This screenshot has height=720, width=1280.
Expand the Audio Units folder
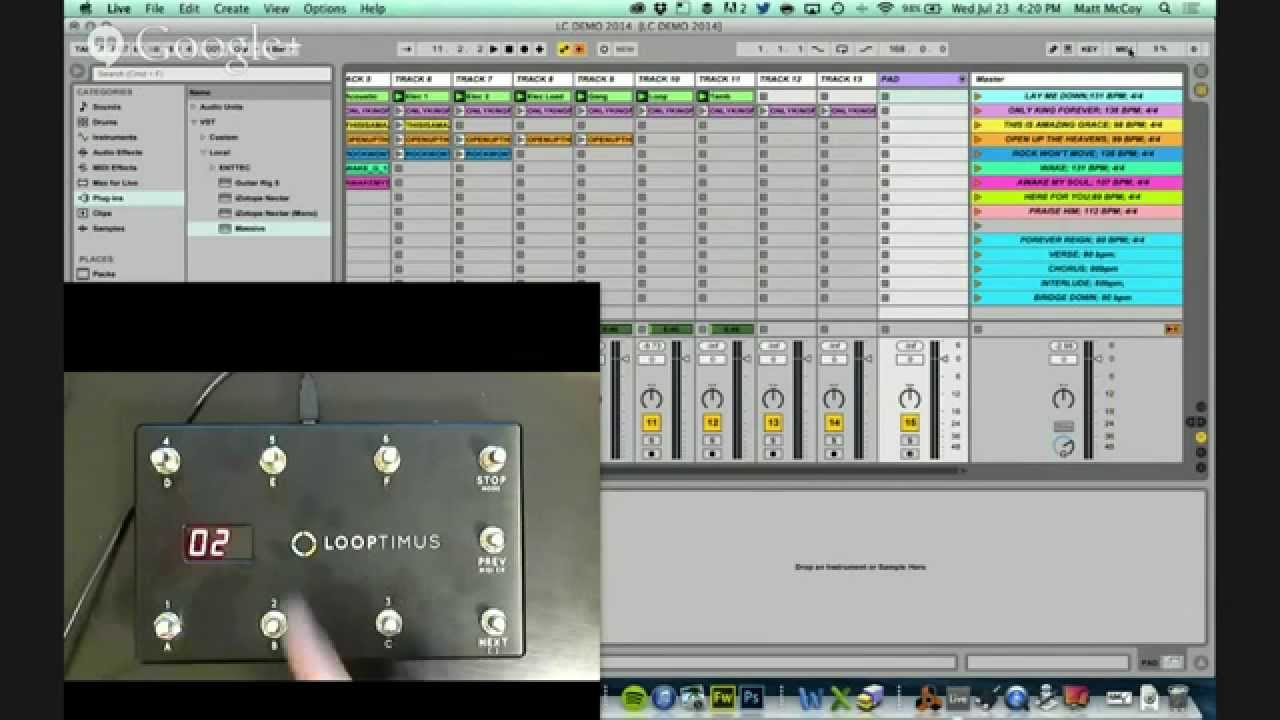tap(194, 106)
